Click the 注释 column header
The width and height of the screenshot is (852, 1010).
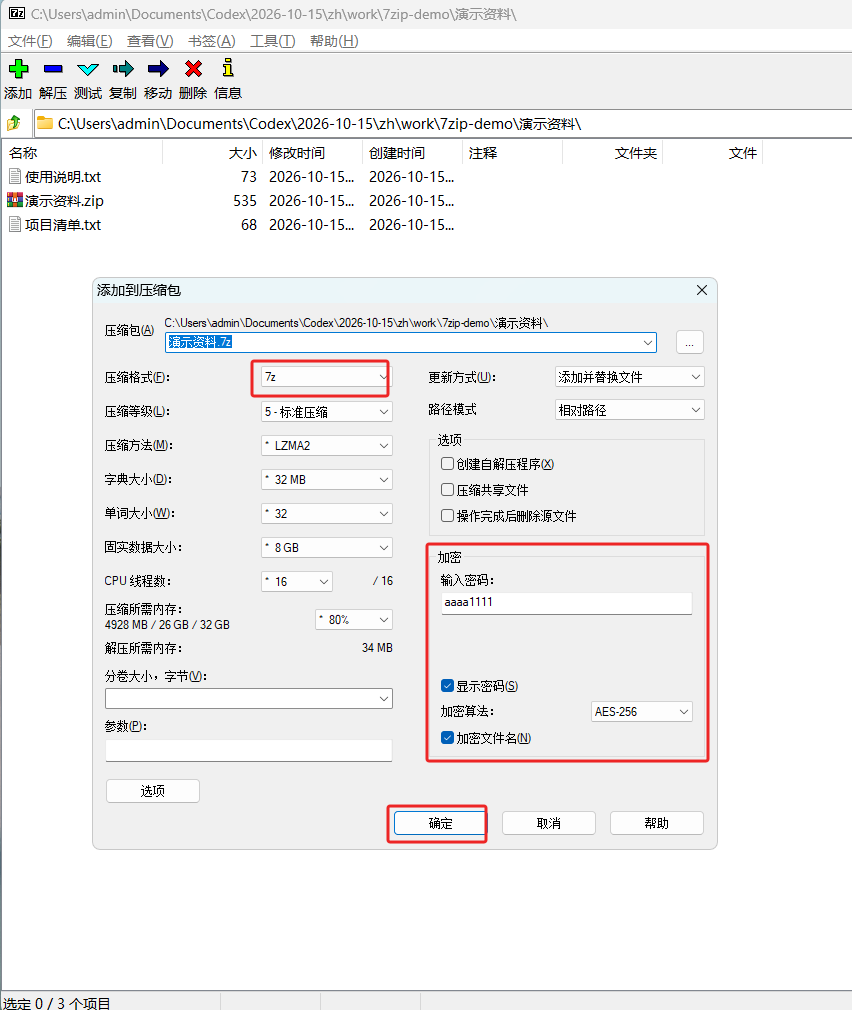(513, 153)
